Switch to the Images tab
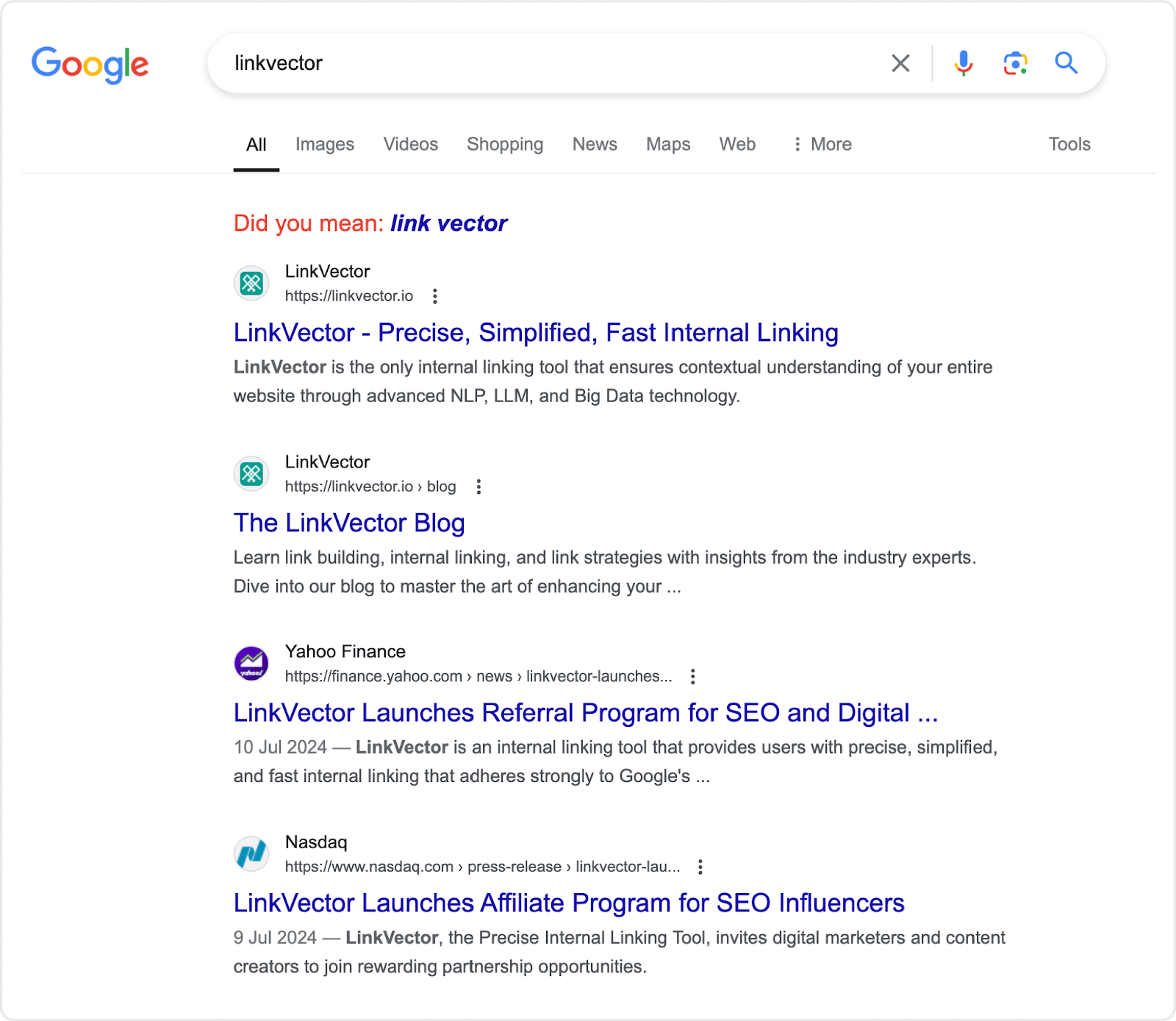 pos(325,145)
